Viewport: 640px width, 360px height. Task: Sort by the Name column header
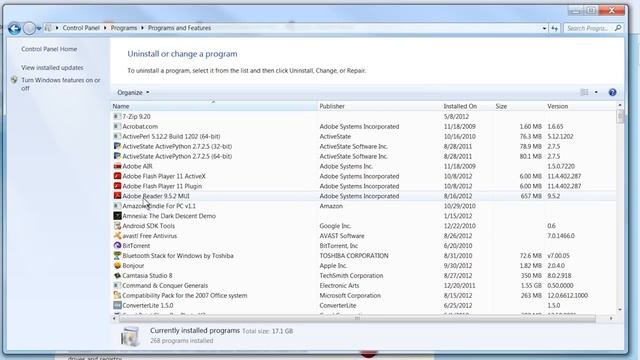point(214,106)
